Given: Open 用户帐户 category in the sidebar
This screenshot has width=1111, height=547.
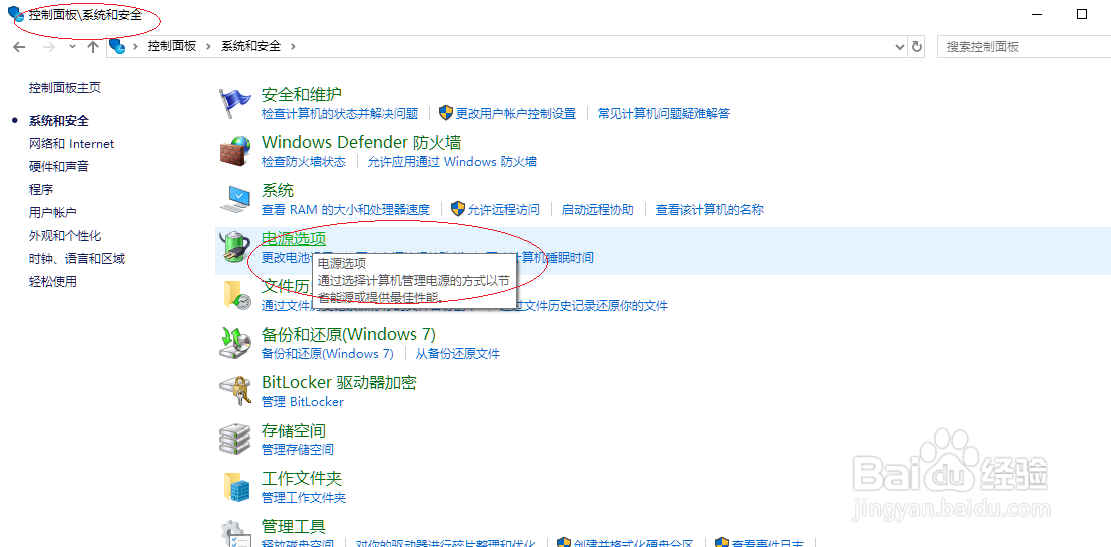Looking at the screenshot, I should 52,213.
